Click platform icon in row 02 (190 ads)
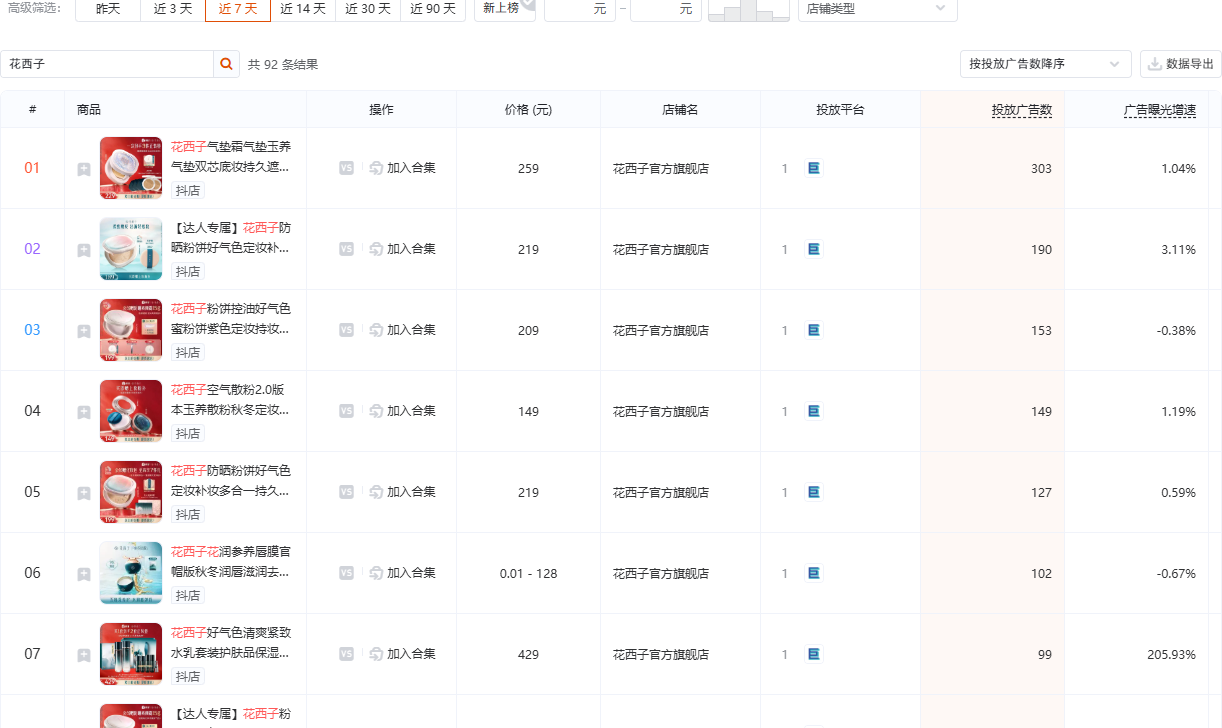The width and height of the screenshot is (1222, 728). click(x=814, y=249)
